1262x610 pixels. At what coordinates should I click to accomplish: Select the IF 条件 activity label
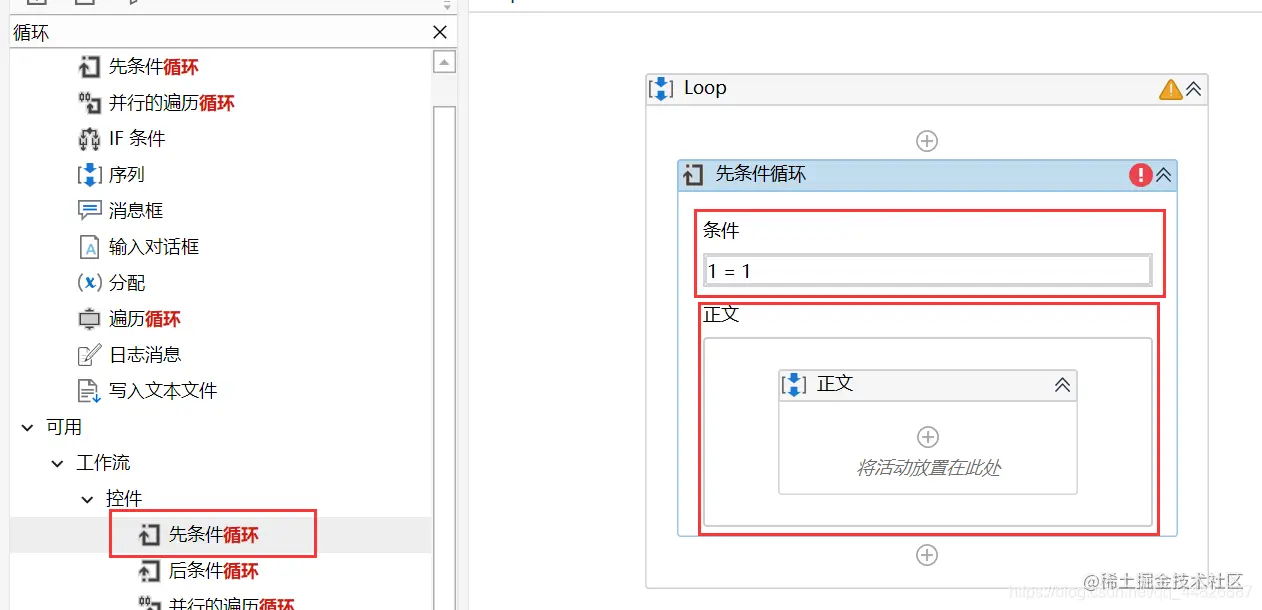tap(137, 139)
